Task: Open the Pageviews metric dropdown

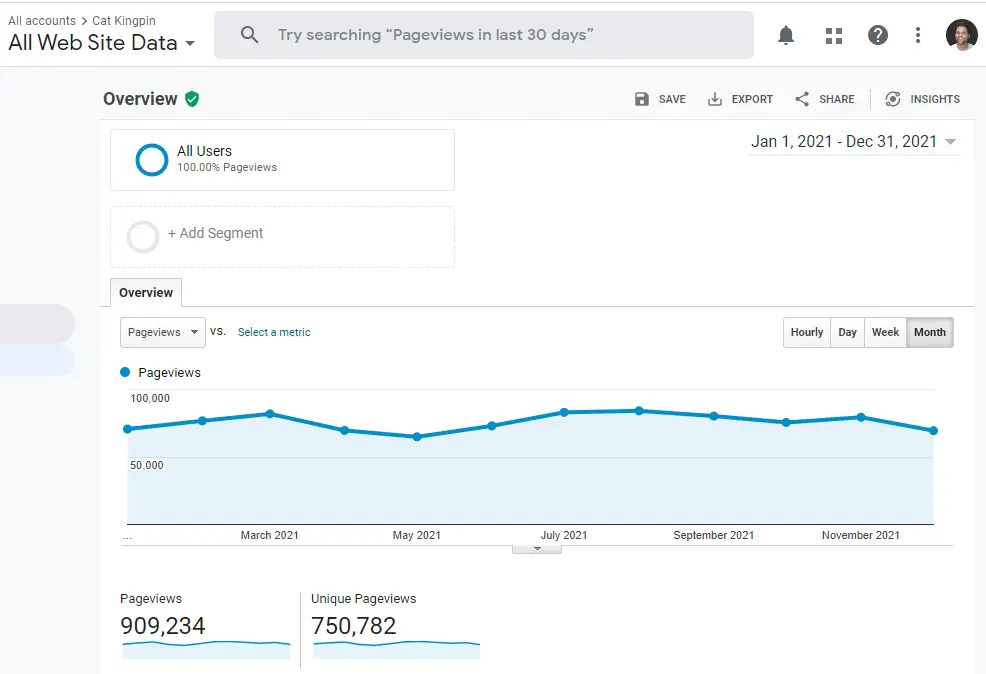Action: tap(163, 332)
